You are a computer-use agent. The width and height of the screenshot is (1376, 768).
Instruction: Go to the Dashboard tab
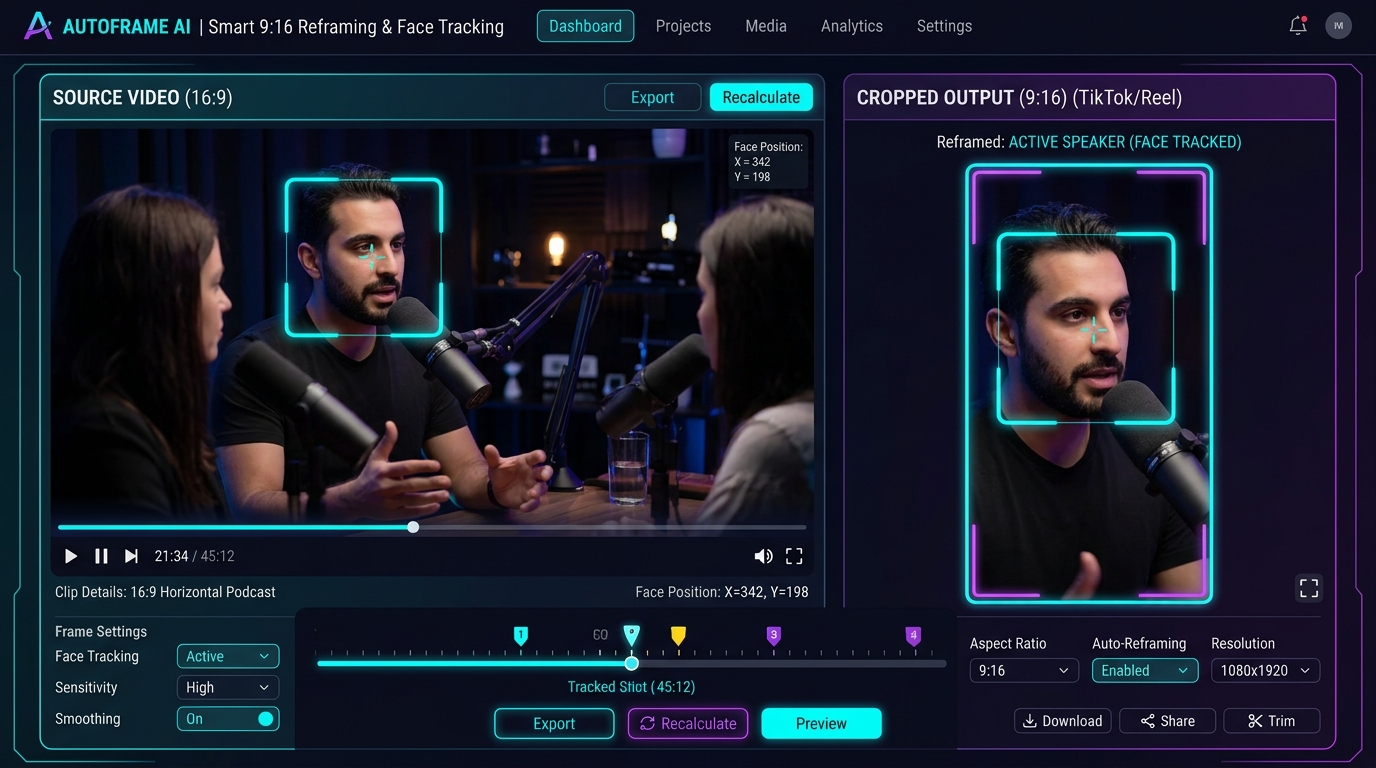click(585, 26)
